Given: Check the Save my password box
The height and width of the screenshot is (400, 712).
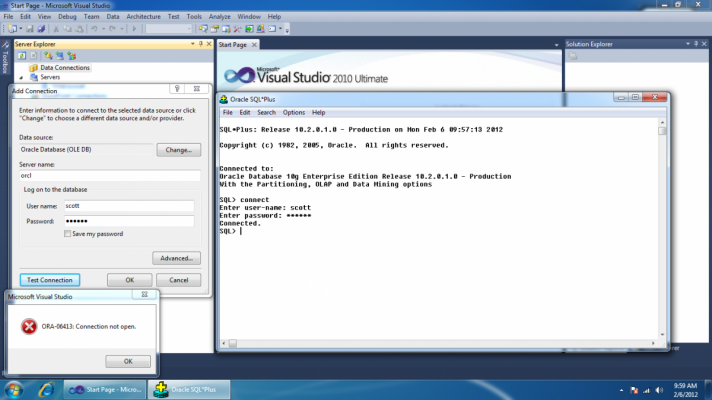Looking at the screenshot, I should coord(68,234).
